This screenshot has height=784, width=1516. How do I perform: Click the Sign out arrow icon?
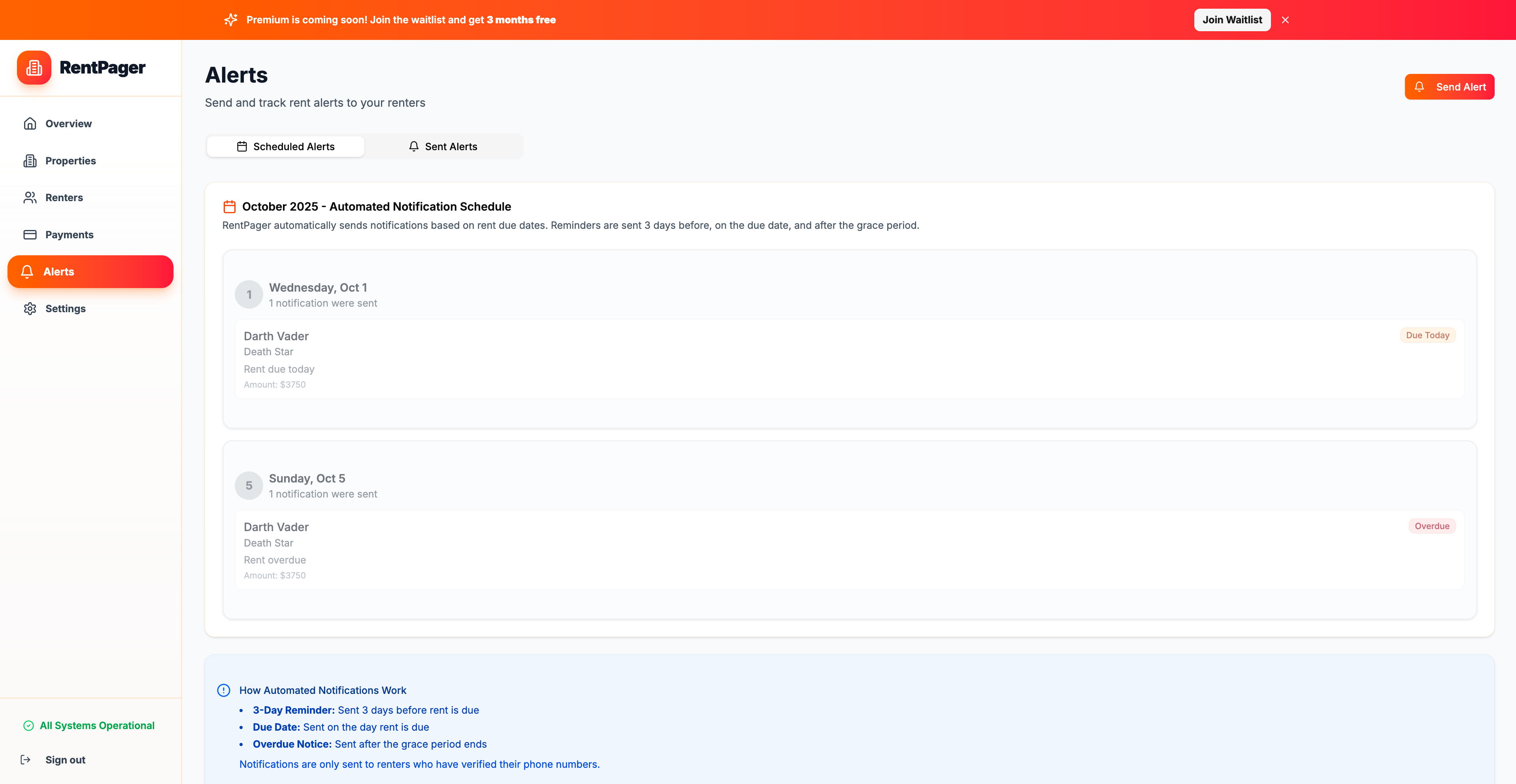[x=26, y=760]
